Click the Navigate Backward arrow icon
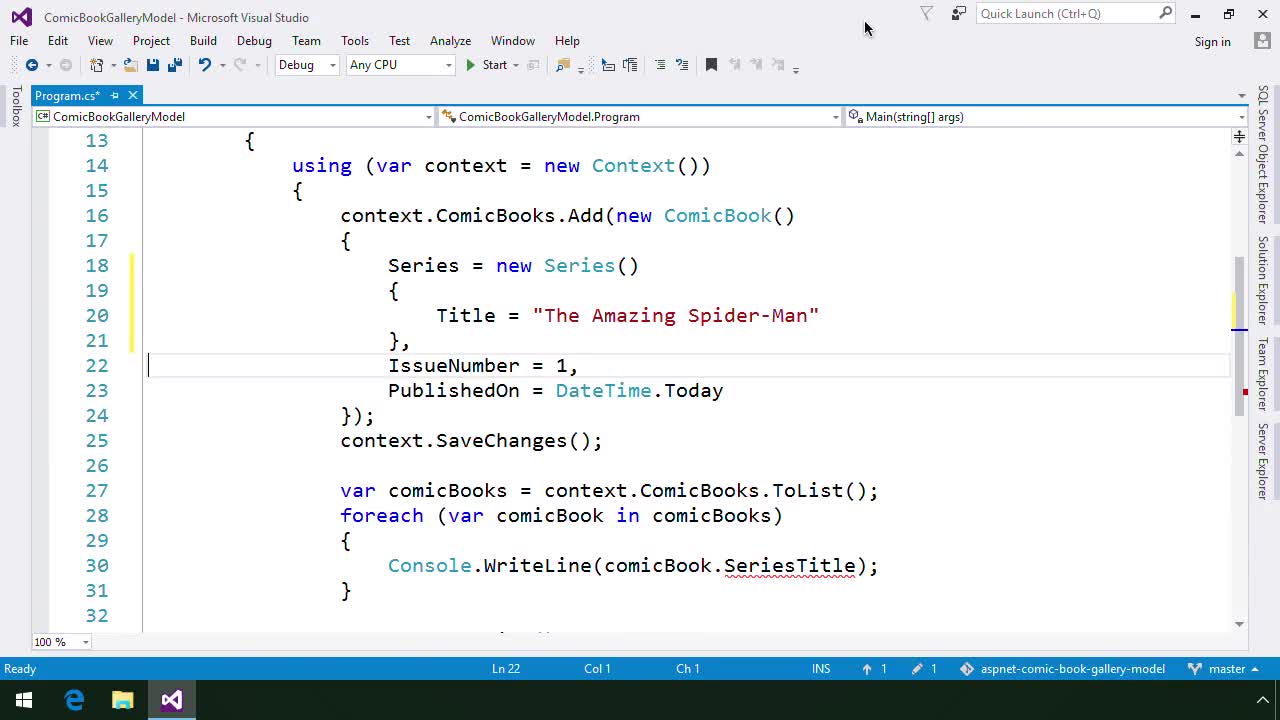 click(x=31, y=64)
